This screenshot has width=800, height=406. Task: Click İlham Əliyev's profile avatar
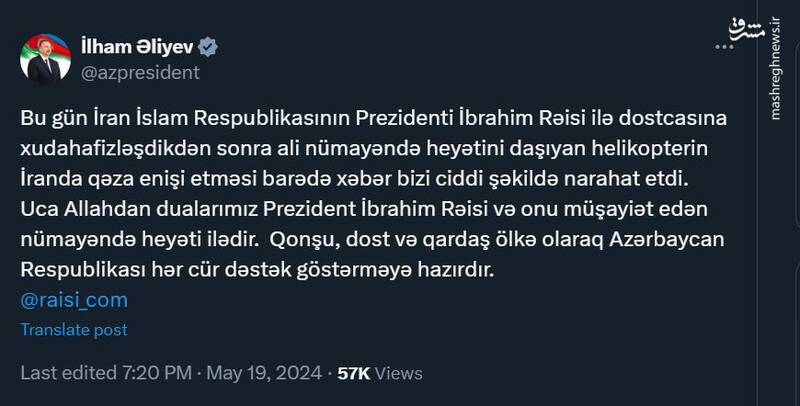pos(45,57)
